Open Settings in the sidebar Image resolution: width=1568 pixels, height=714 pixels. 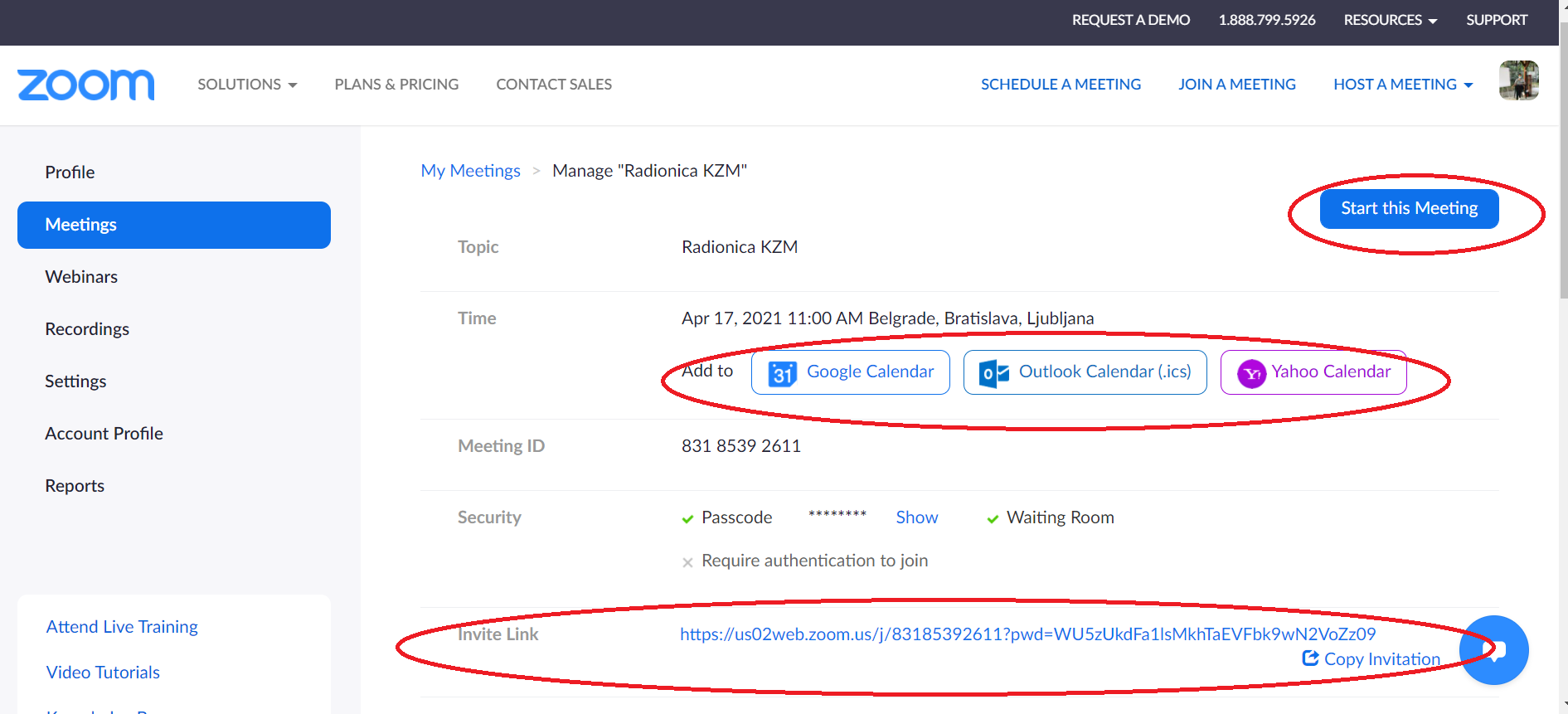tap(174, 381)
